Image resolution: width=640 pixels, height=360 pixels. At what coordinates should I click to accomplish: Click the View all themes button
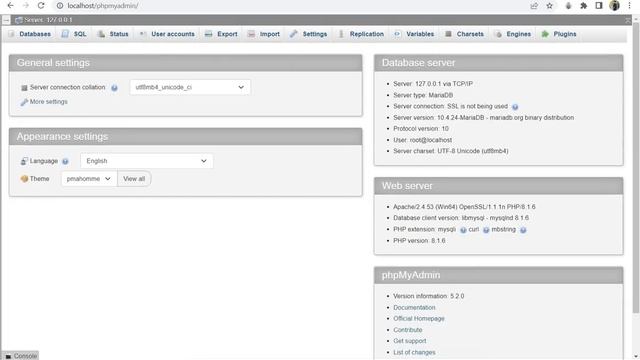pos(134,179)
